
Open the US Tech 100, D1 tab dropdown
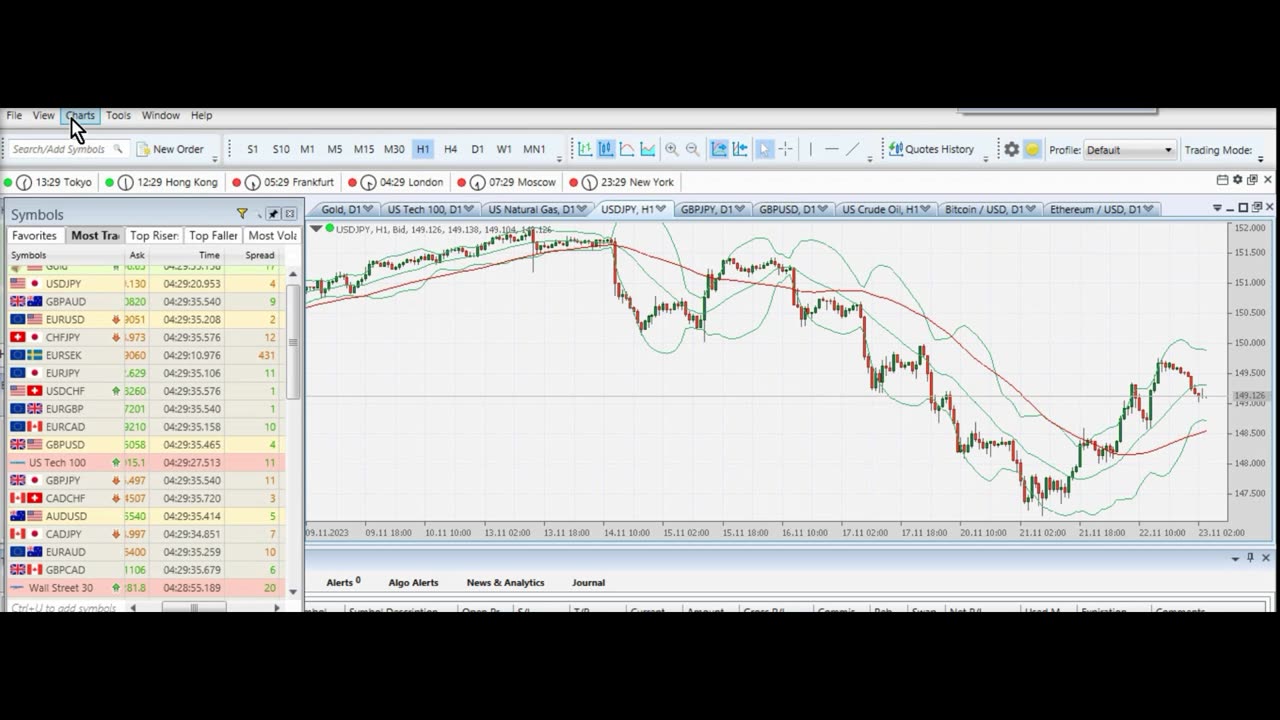pyautogui.click(x=468, y=209)
